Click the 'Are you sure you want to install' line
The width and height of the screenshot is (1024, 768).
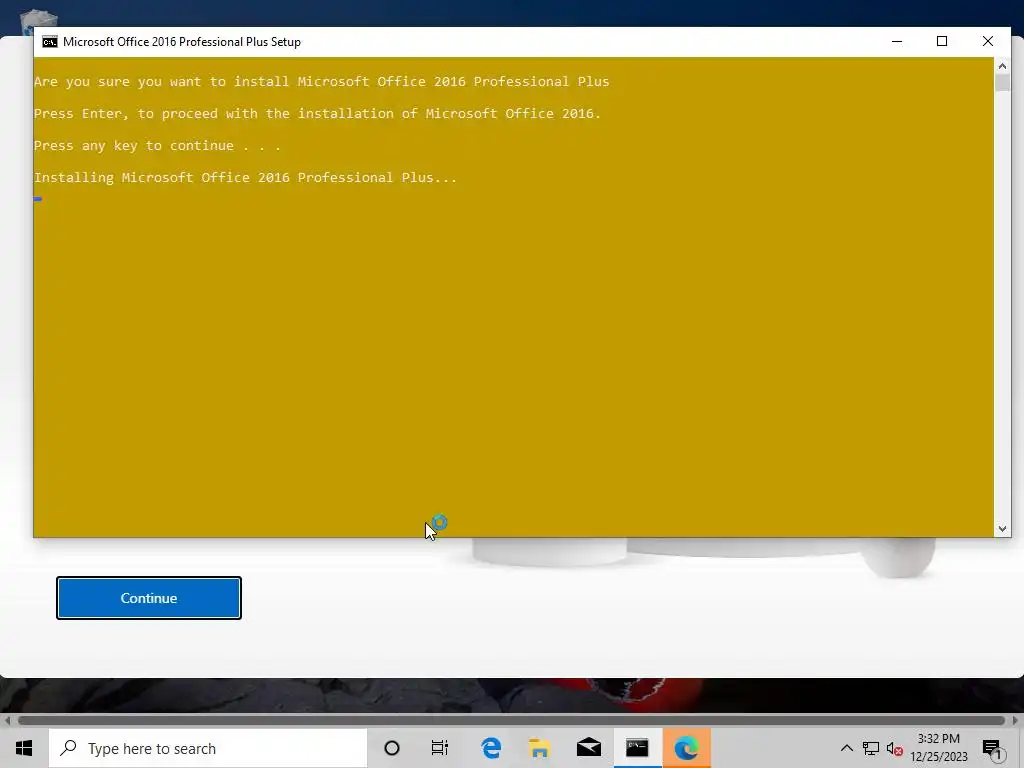[x=321, y=82]
